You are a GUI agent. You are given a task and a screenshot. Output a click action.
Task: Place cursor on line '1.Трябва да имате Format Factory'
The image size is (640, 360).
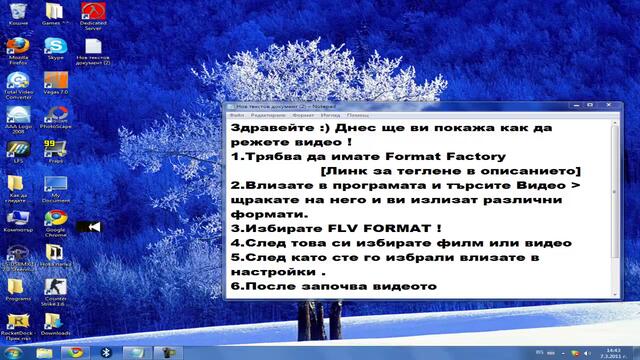click(x=368, y=157)
